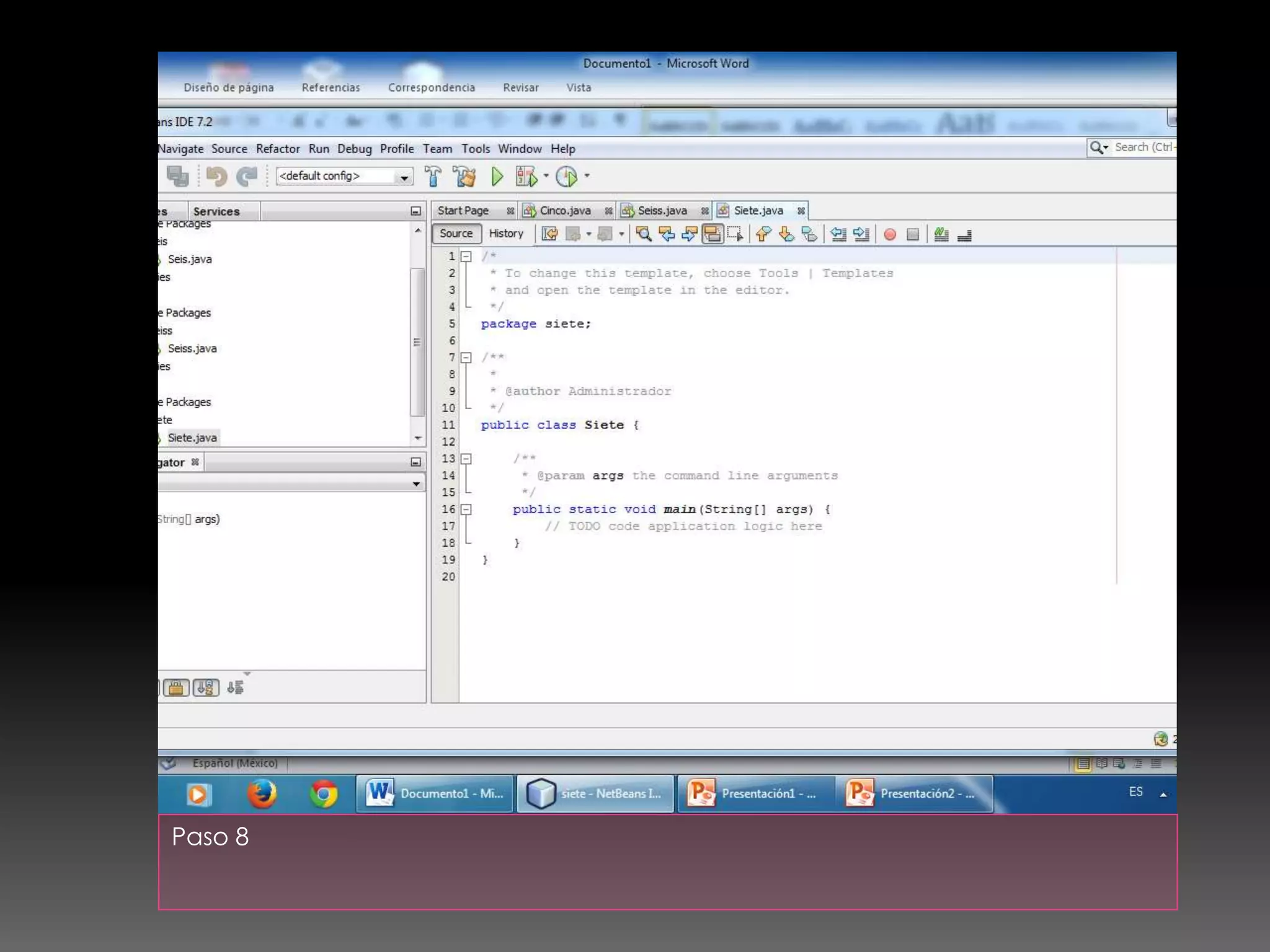Open the Refactor menu
Screen dimensions: 1270x952
point(277,149)
